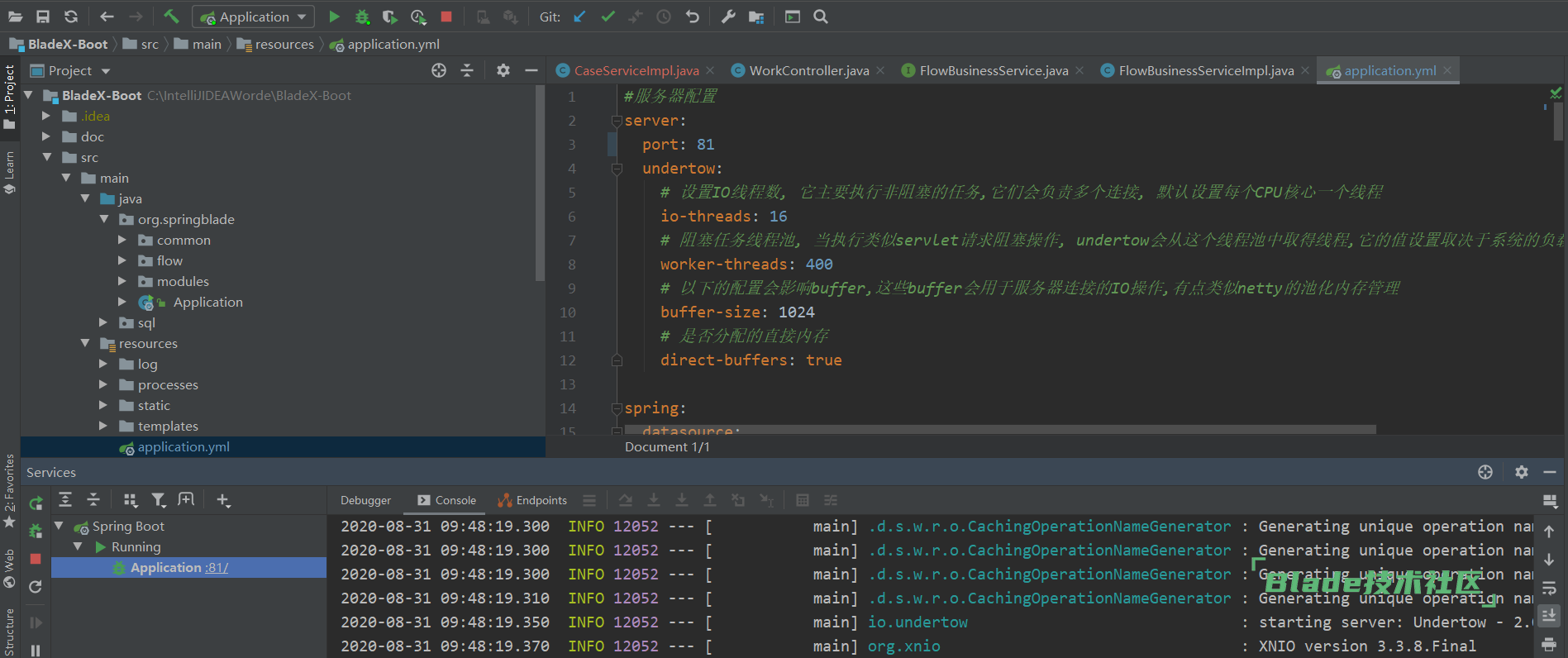The image size is (1568, 658).
Task: Open Project Structure with the folder-grid icon
Action: [756, 17]
